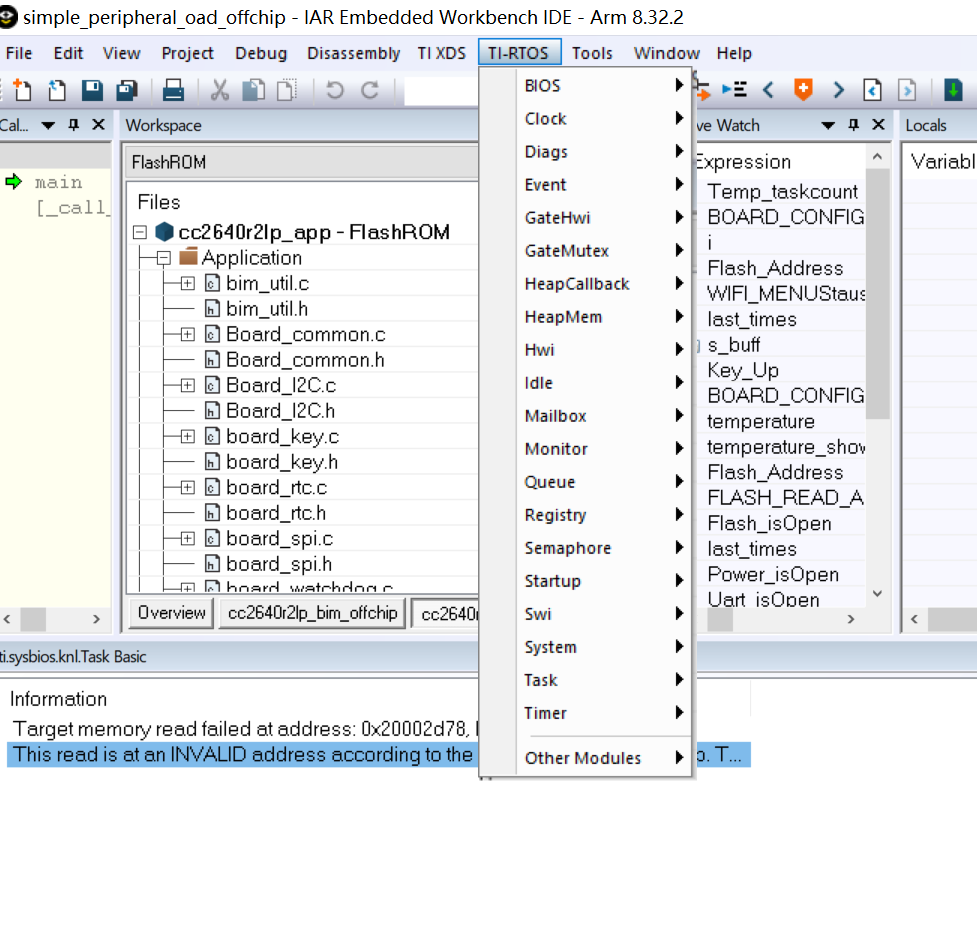977x944 pixels.
Task: Click the Print toolbar icon
Action: [173, 90]
